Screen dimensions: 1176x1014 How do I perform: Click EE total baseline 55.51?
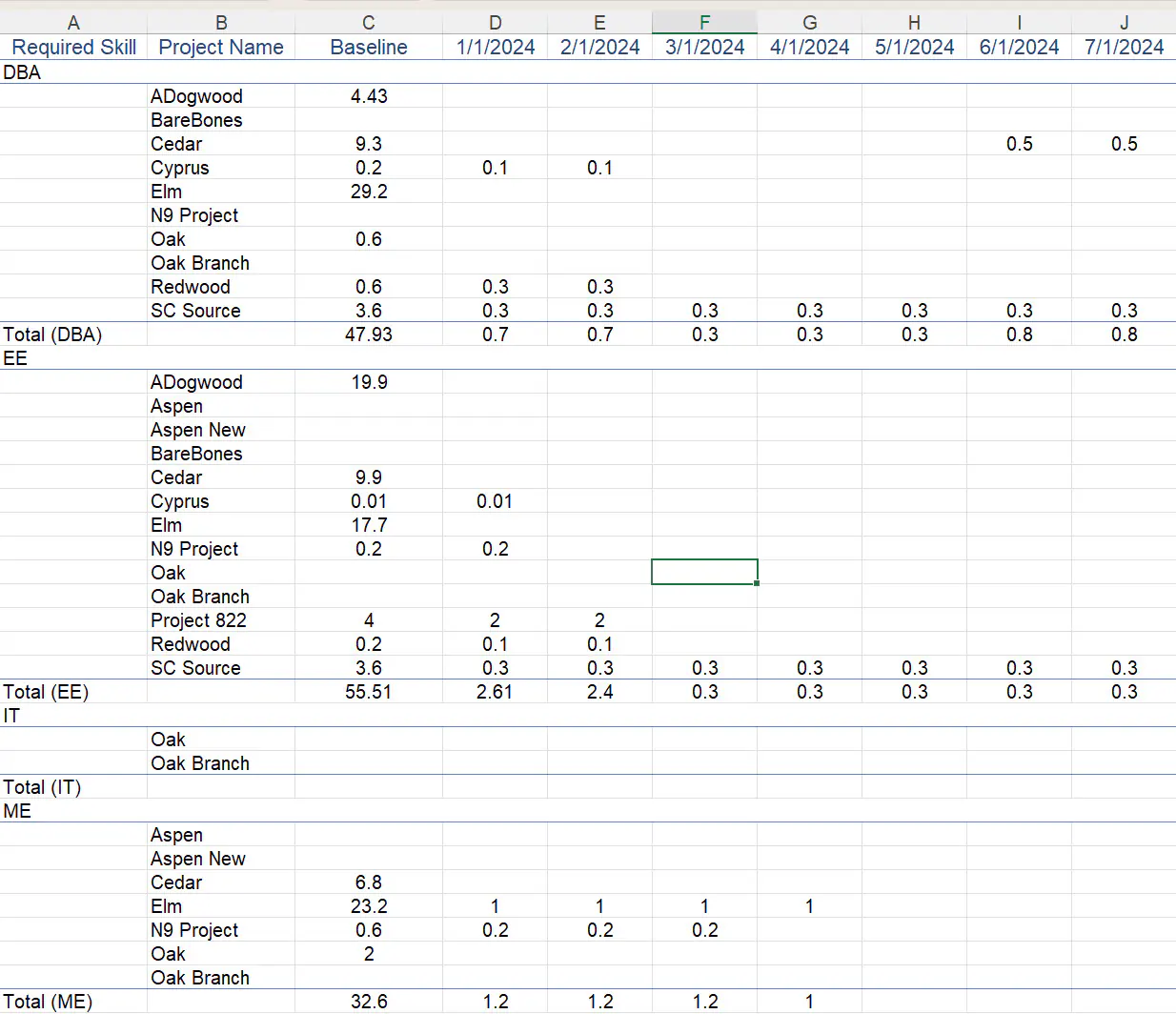(x=369, y=692)
